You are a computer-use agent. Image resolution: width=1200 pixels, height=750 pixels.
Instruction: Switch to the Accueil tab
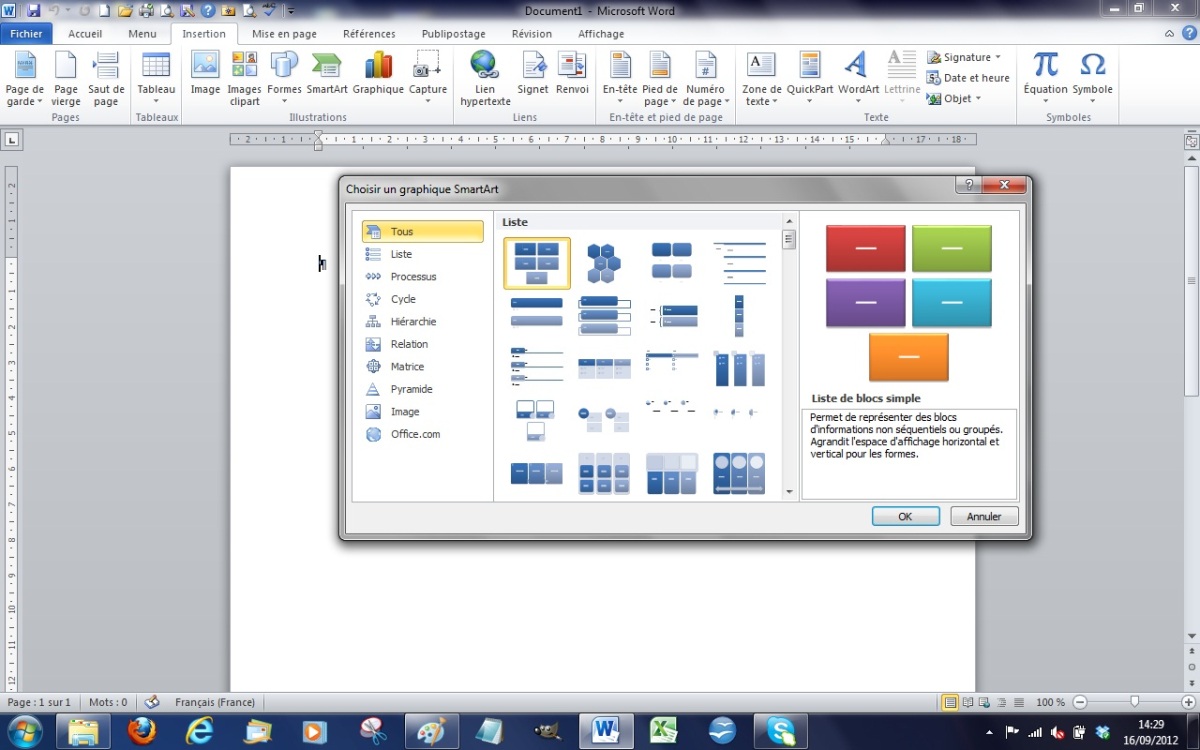point(85,34)
